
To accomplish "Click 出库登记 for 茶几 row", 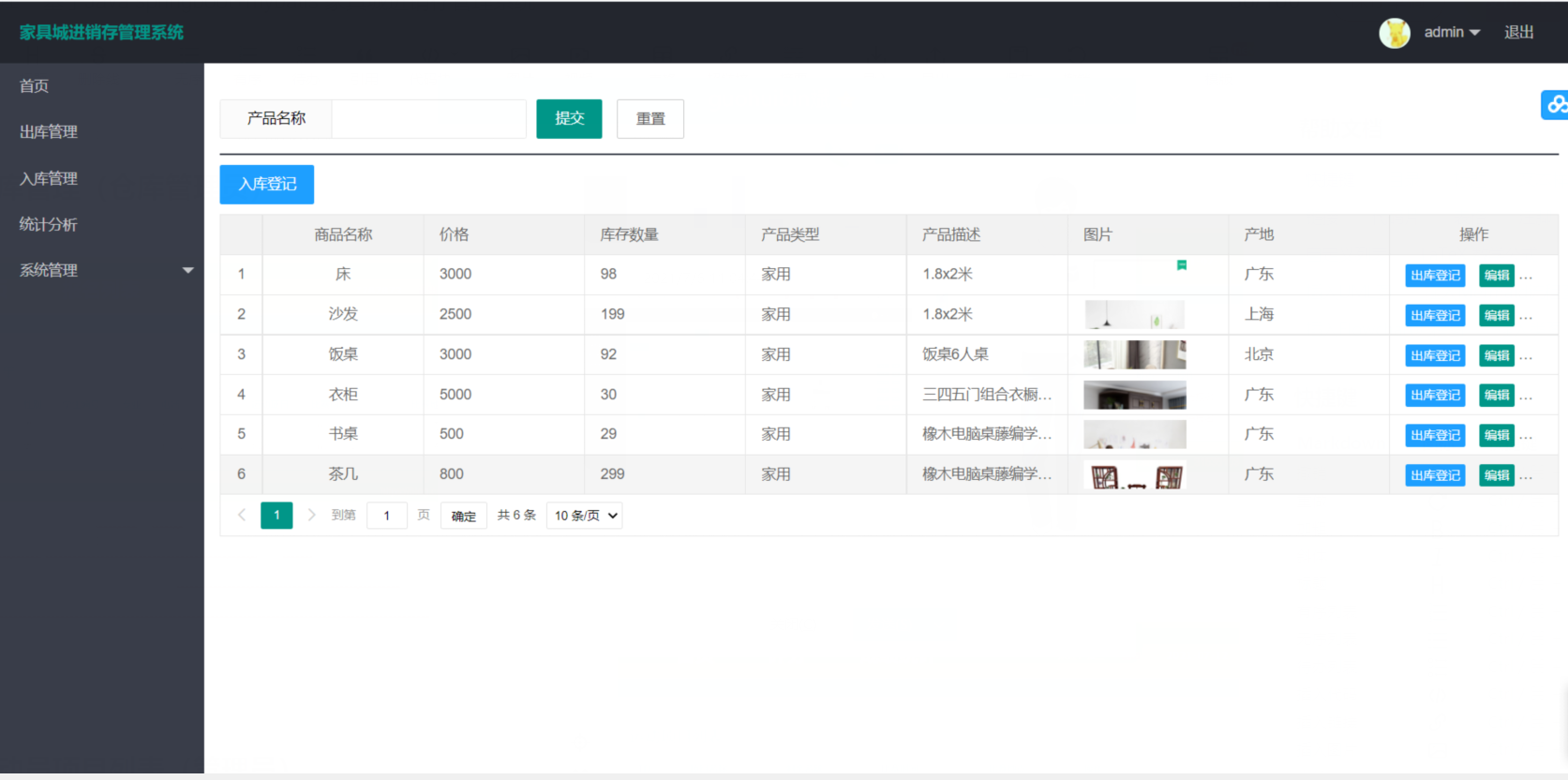I will tap(1435, 476).
